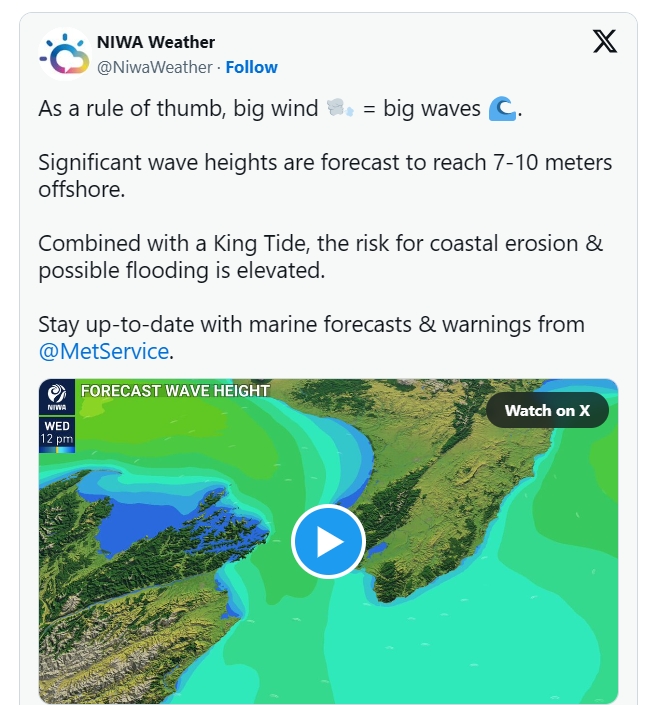
Task: Play the forecast wave height video
Action: coord(328,541)
